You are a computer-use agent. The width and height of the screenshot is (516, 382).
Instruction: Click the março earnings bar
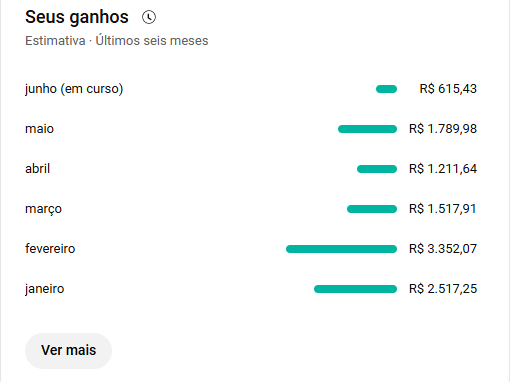click(372, 209)
